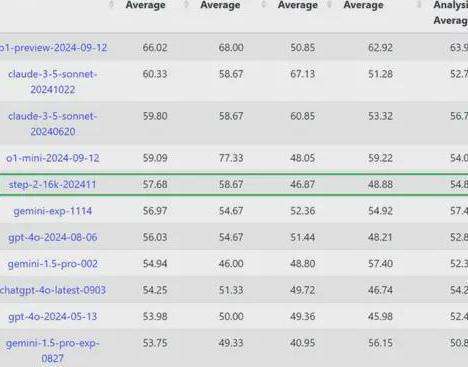Open the gpt-4o-2024-08-06 model link
468x367 pixels.
tap(53, 237)
